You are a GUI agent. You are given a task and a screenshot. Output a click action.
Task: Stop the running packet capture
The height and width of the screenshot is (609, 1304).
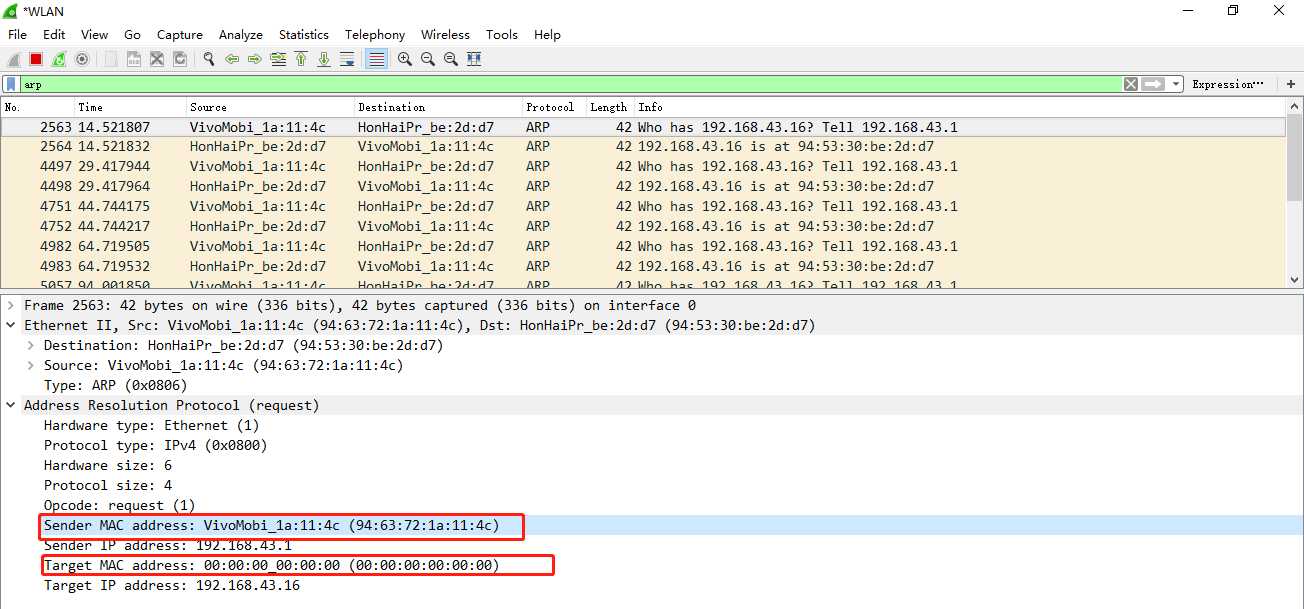point(36,59)
